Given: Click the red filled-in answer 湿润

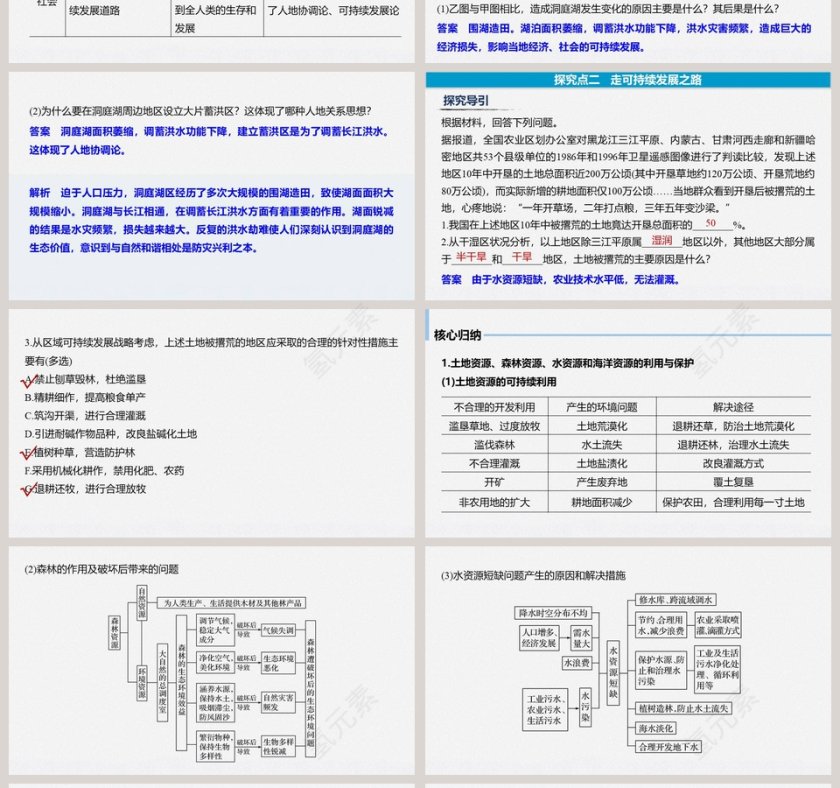Looking at the screenshot, I should pos(662,241).
